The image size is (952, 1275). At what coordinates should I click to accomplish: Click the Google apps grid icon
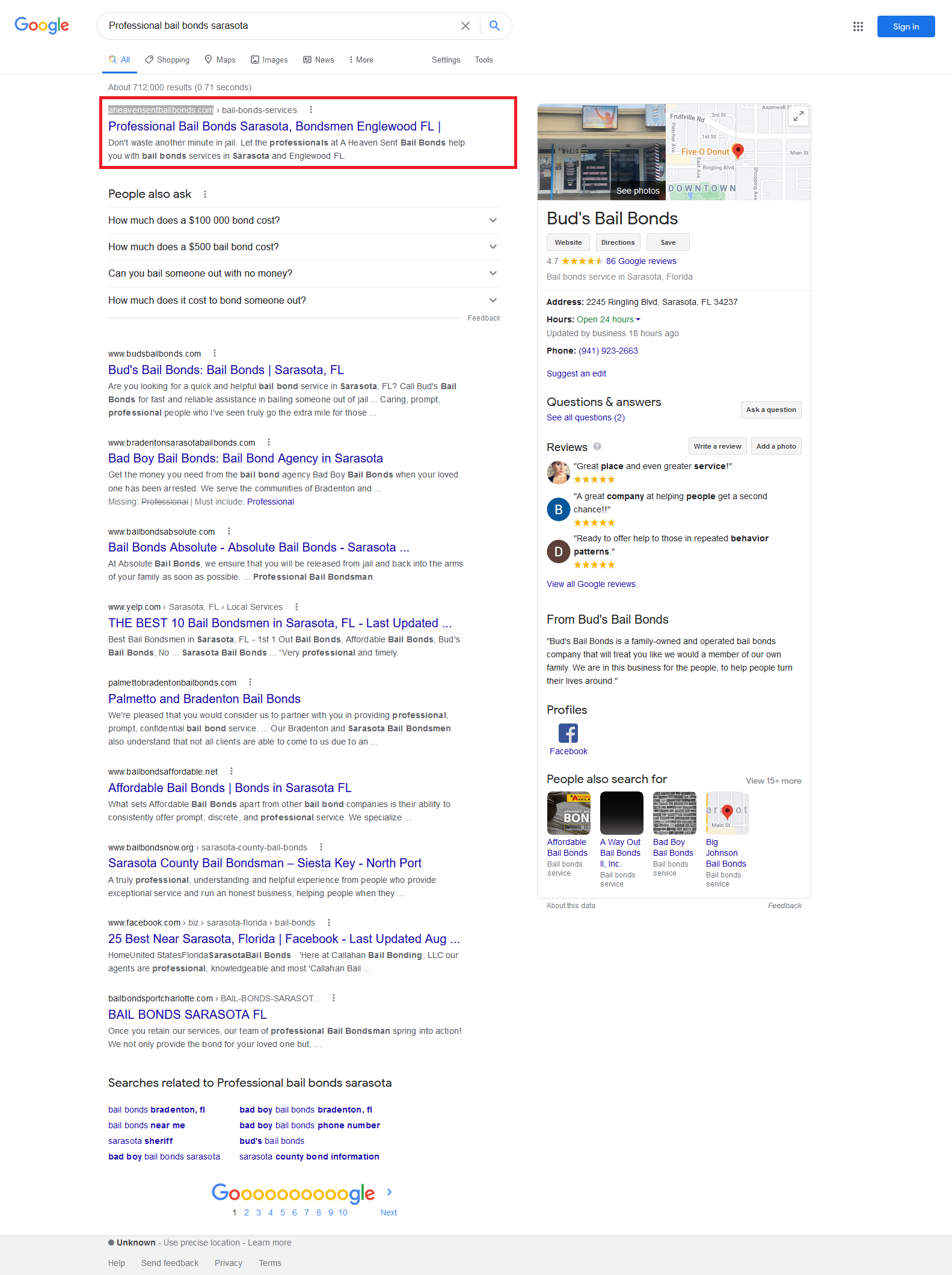pos(858,26)
